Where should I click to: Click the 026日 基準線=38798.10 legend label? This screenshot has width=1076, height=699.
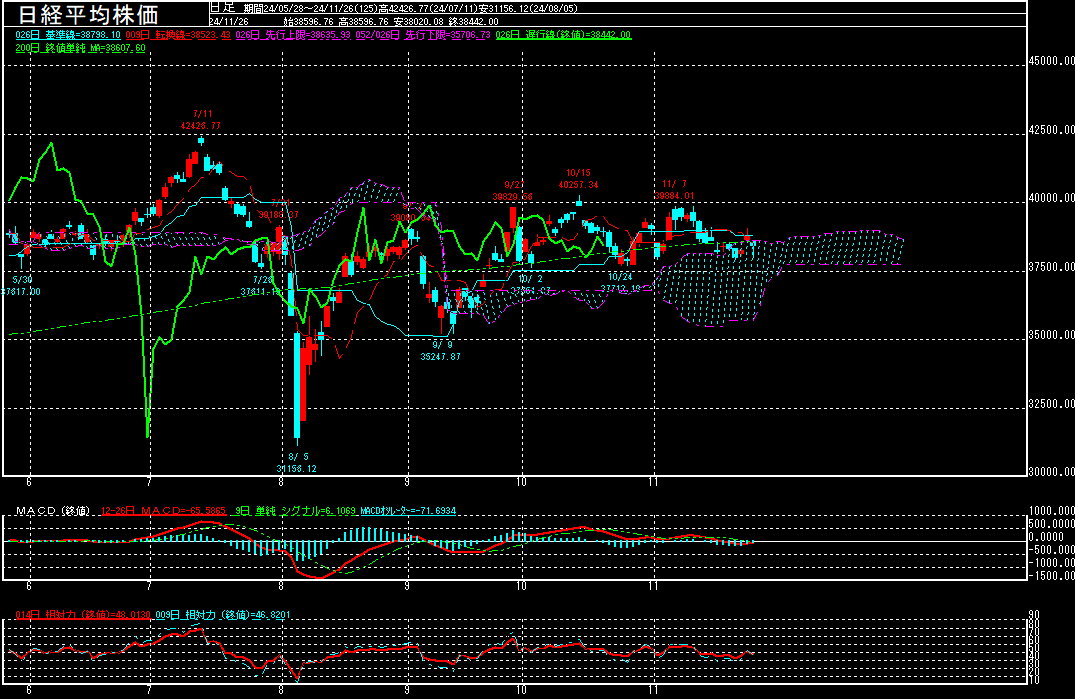[68, 34]
